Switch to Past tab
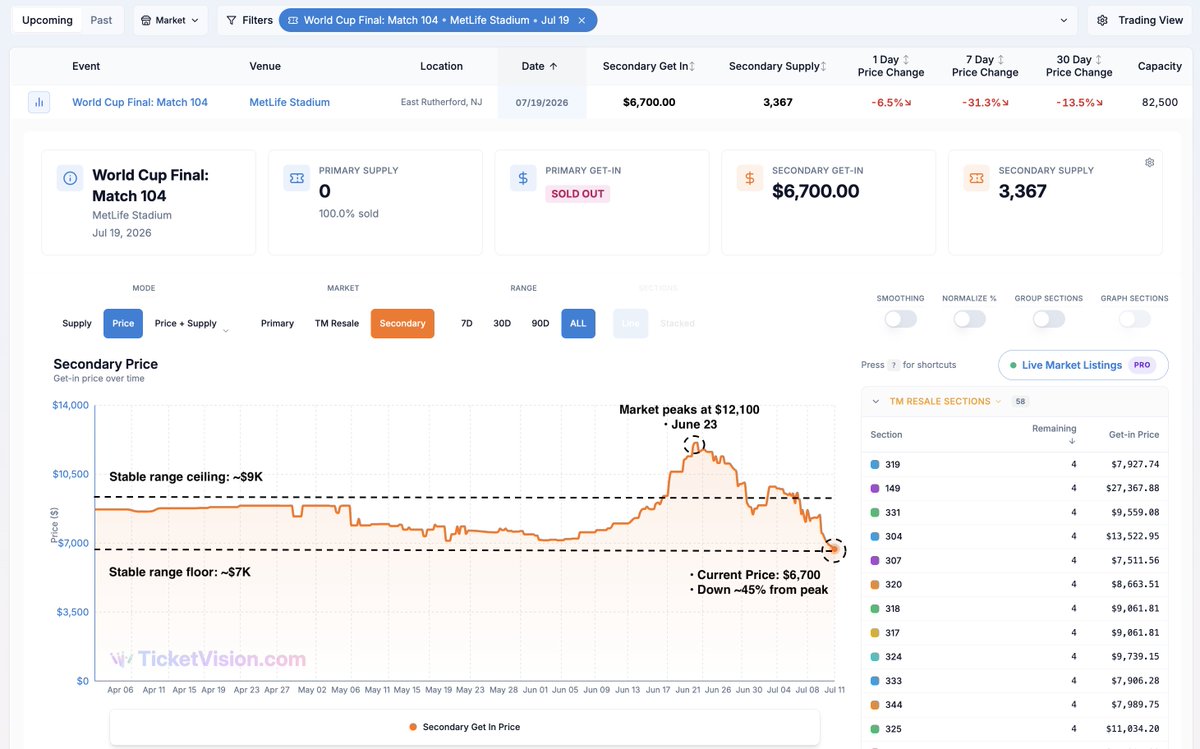The image size is (1200, 749). (x=101, y=20)
